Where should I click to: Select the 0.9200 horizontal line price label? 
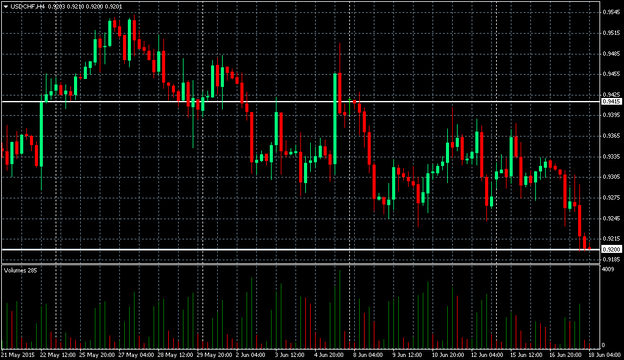coord(611,249)
